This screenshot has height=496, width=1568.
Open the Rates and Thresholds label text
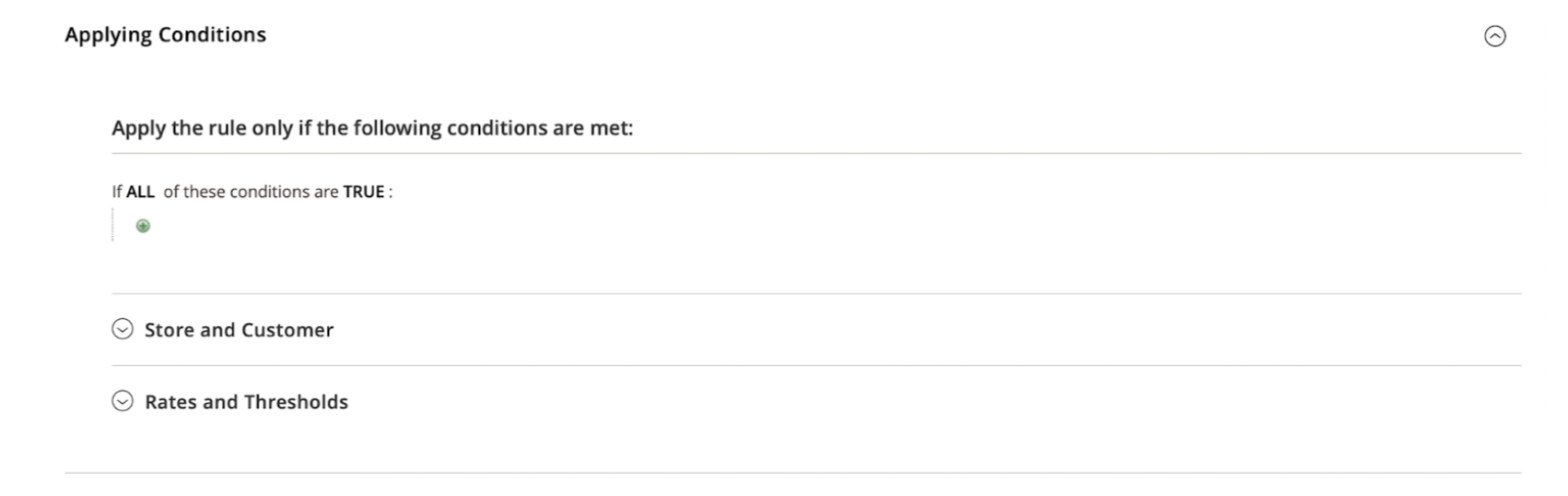click(247, 402)
